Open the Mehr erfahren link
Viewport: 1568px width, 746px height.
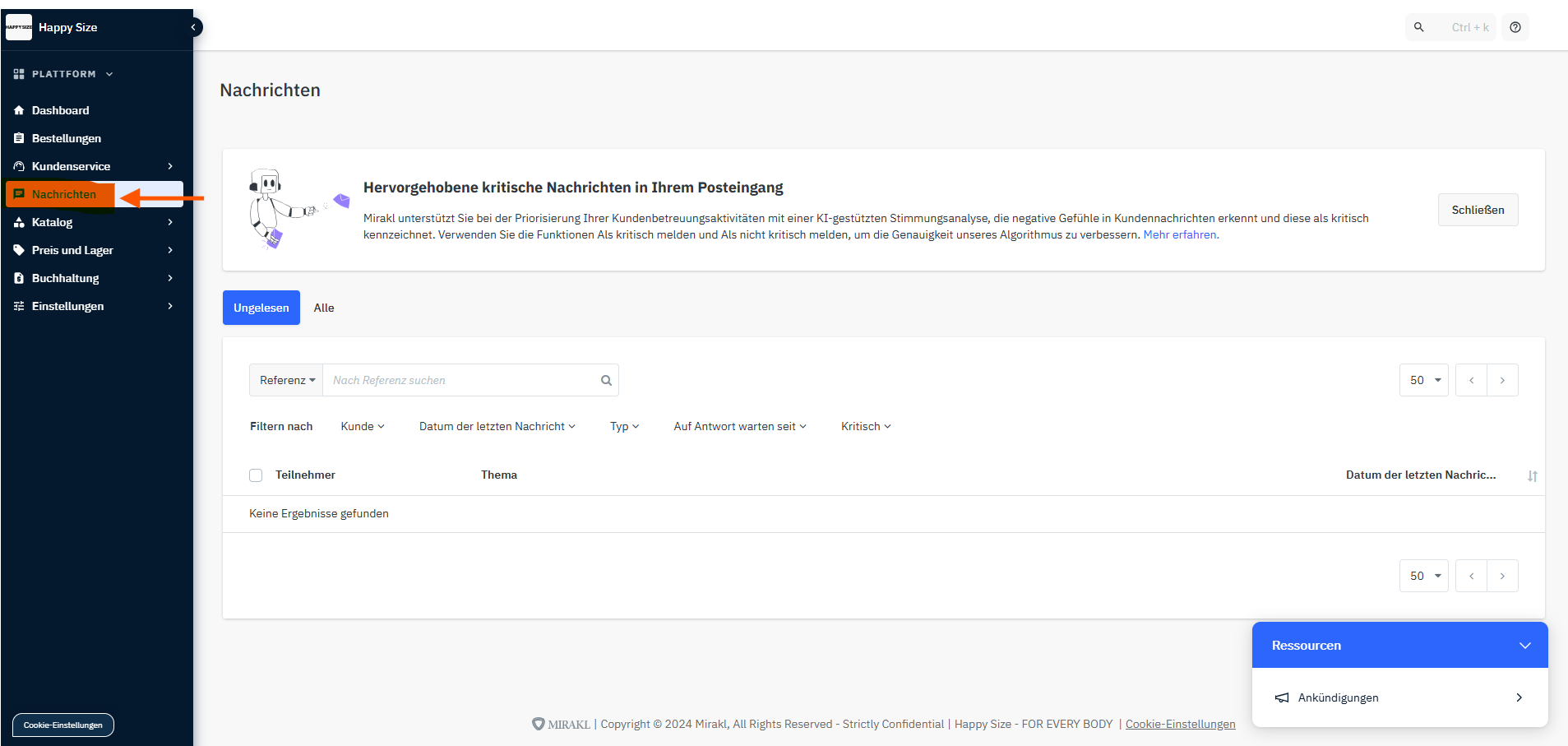click(x=1179, y=234)
